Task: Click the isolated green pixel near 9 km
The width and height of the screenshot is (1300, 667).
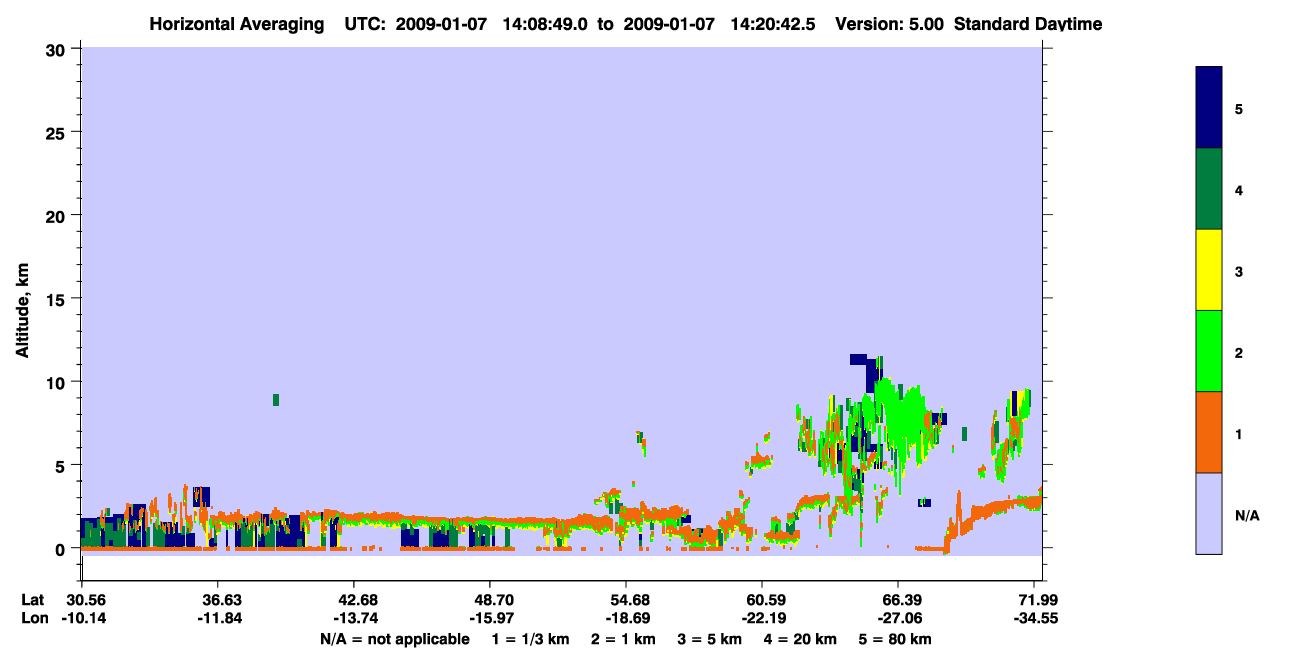Action: click(276, 400)
